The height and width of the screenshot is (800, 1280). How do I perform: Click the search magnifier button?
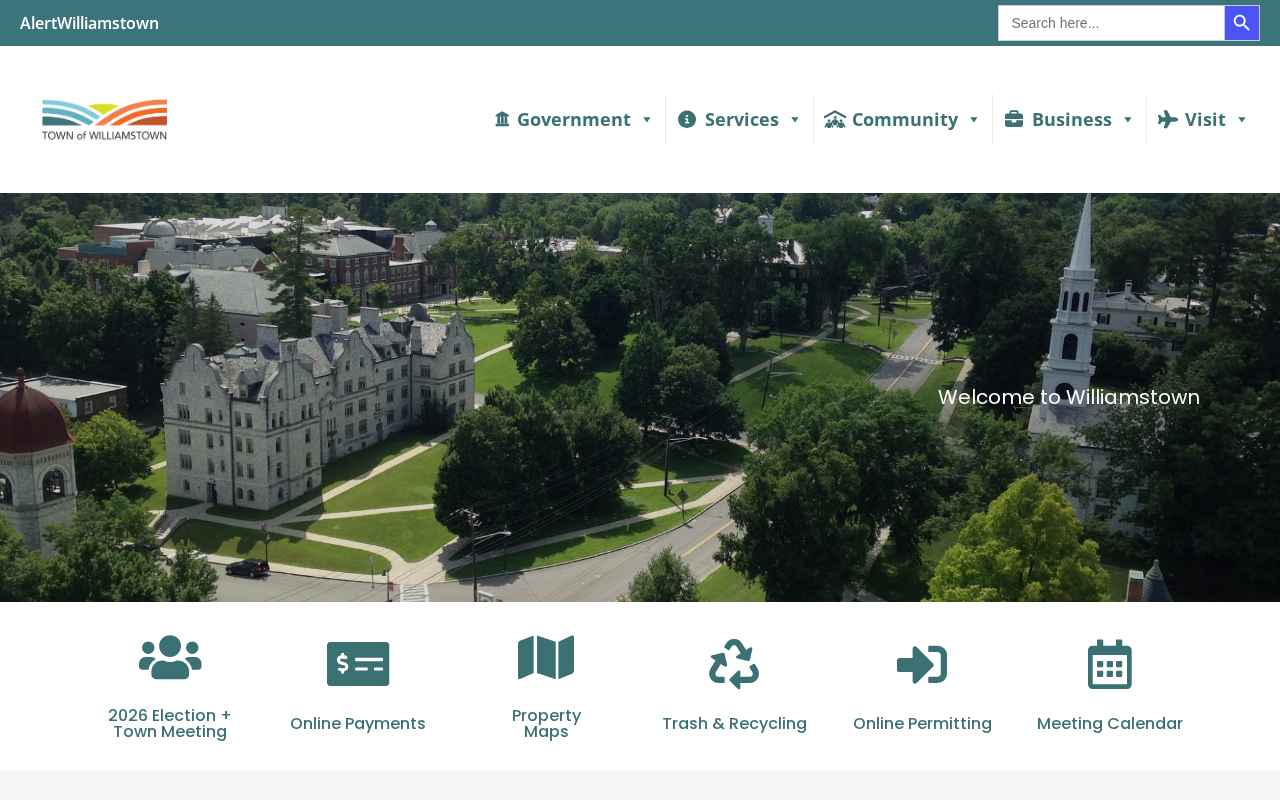[x=1242, y=23]
